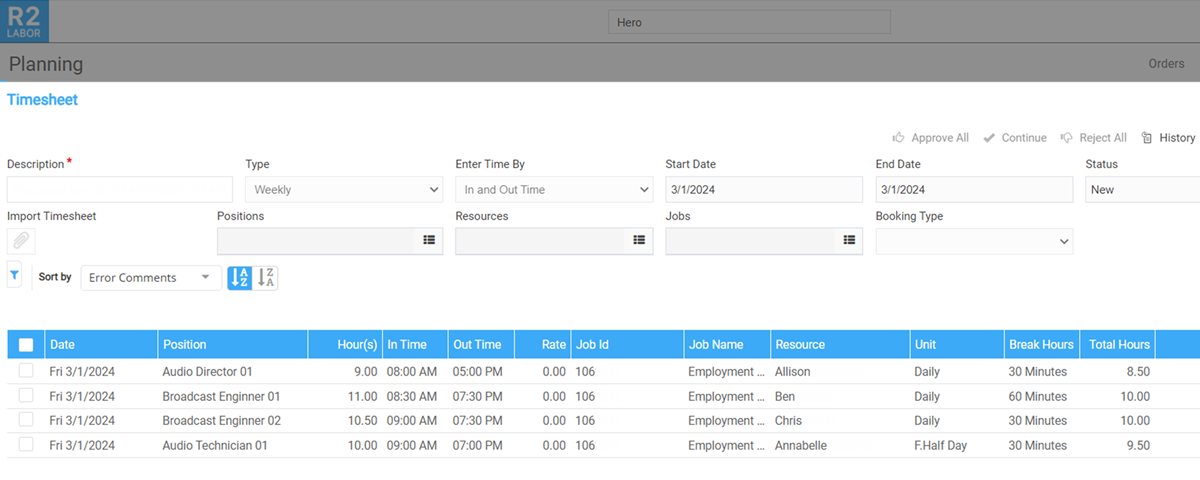Sort by the Position column header
The height and width of the screenshot is (480, 1200).
(x=185, y=345)
